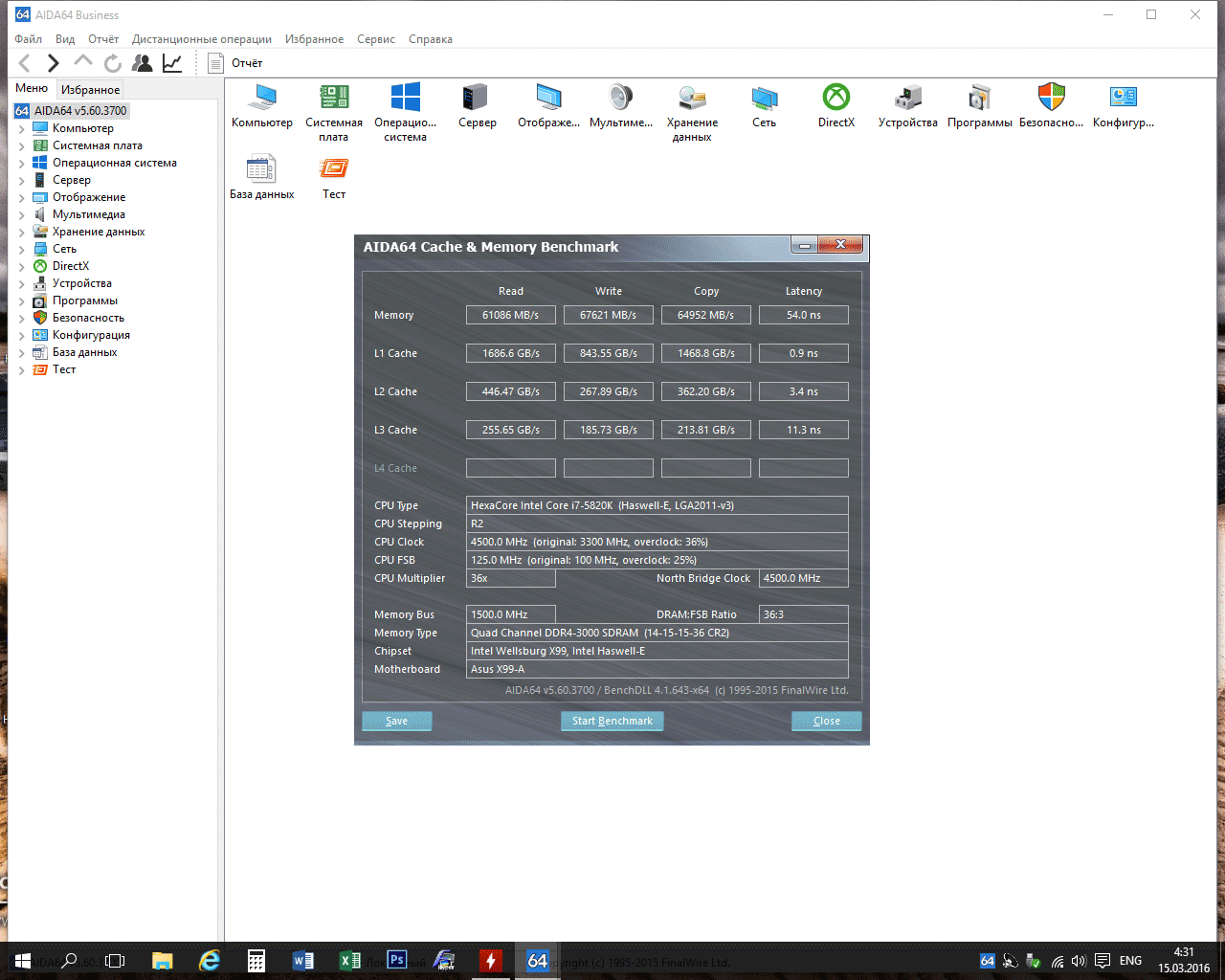Select База данных in the sidebar tree
The height and width of the screenshot is (980, 1225).
(x=84, y=352)
